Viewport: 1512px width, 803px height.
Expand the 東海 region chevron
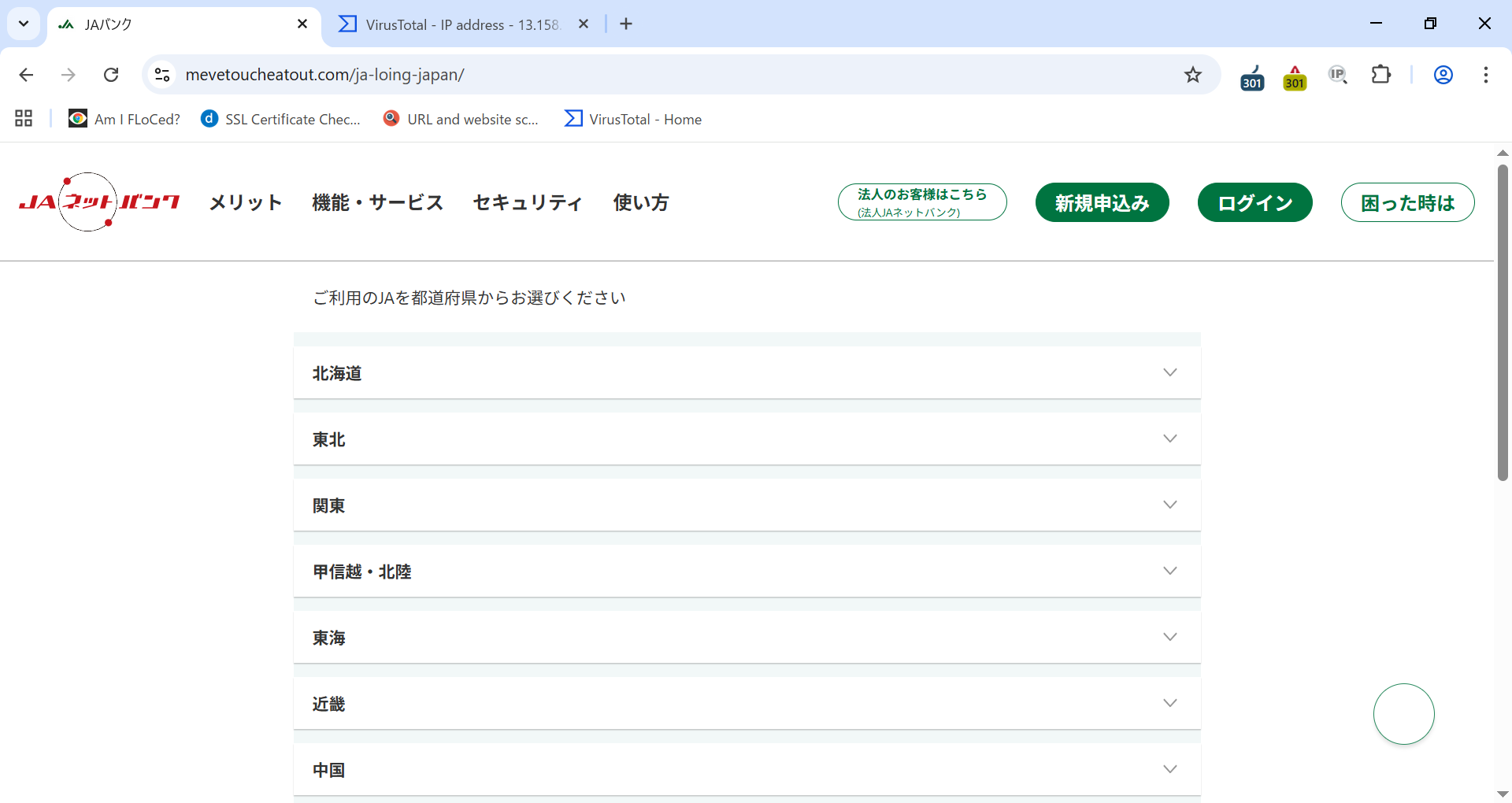pyautogui.click(x=1170, y=637)
